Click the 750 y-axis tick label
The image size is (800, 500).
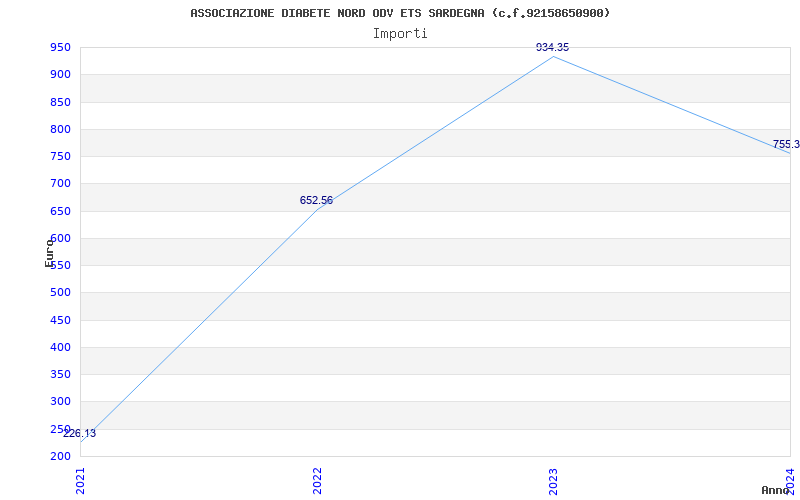(60, 157)
